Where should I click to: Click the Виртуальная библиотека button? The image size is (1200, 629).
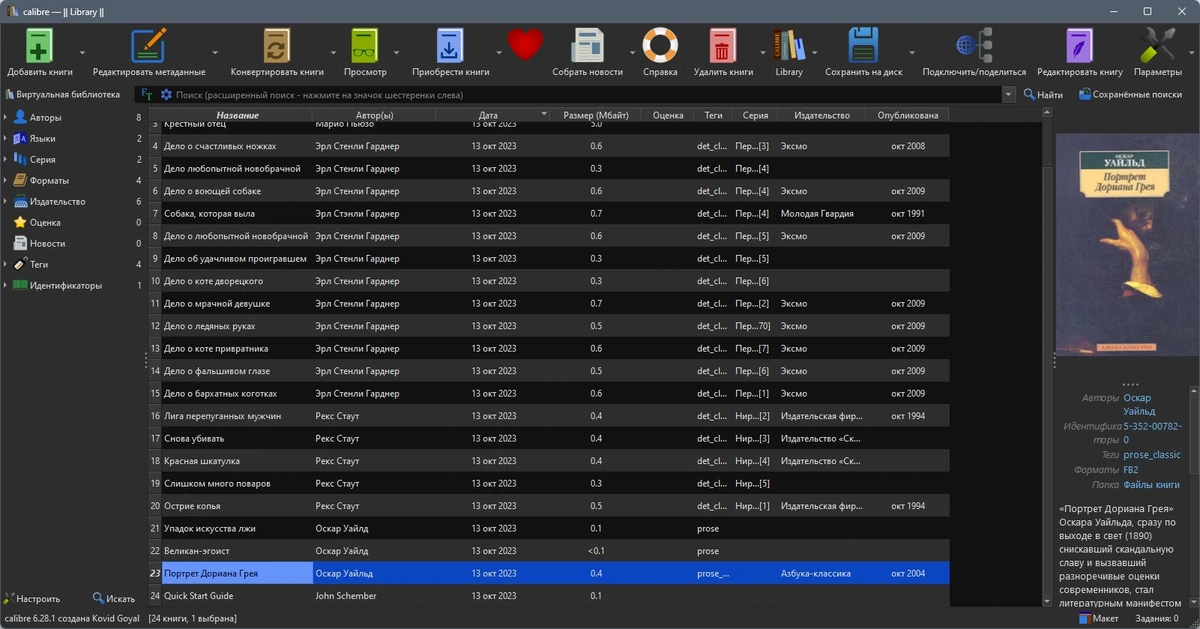pyautogui.click(x=63, y=95)
